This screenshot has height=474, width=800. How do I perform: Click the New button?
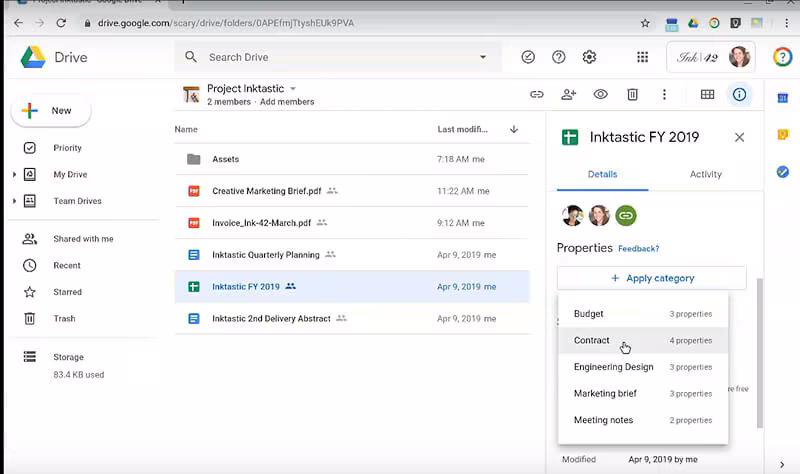(x=51, y=111)
